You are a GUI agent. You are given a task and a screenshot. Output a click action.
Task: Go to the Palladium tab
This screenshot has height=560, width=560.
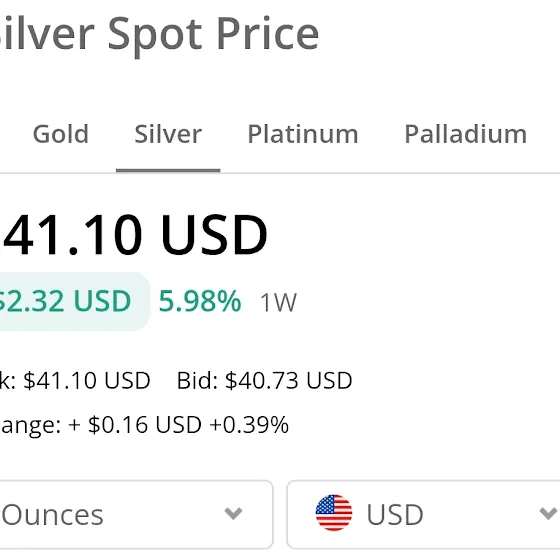coord(465,134)
